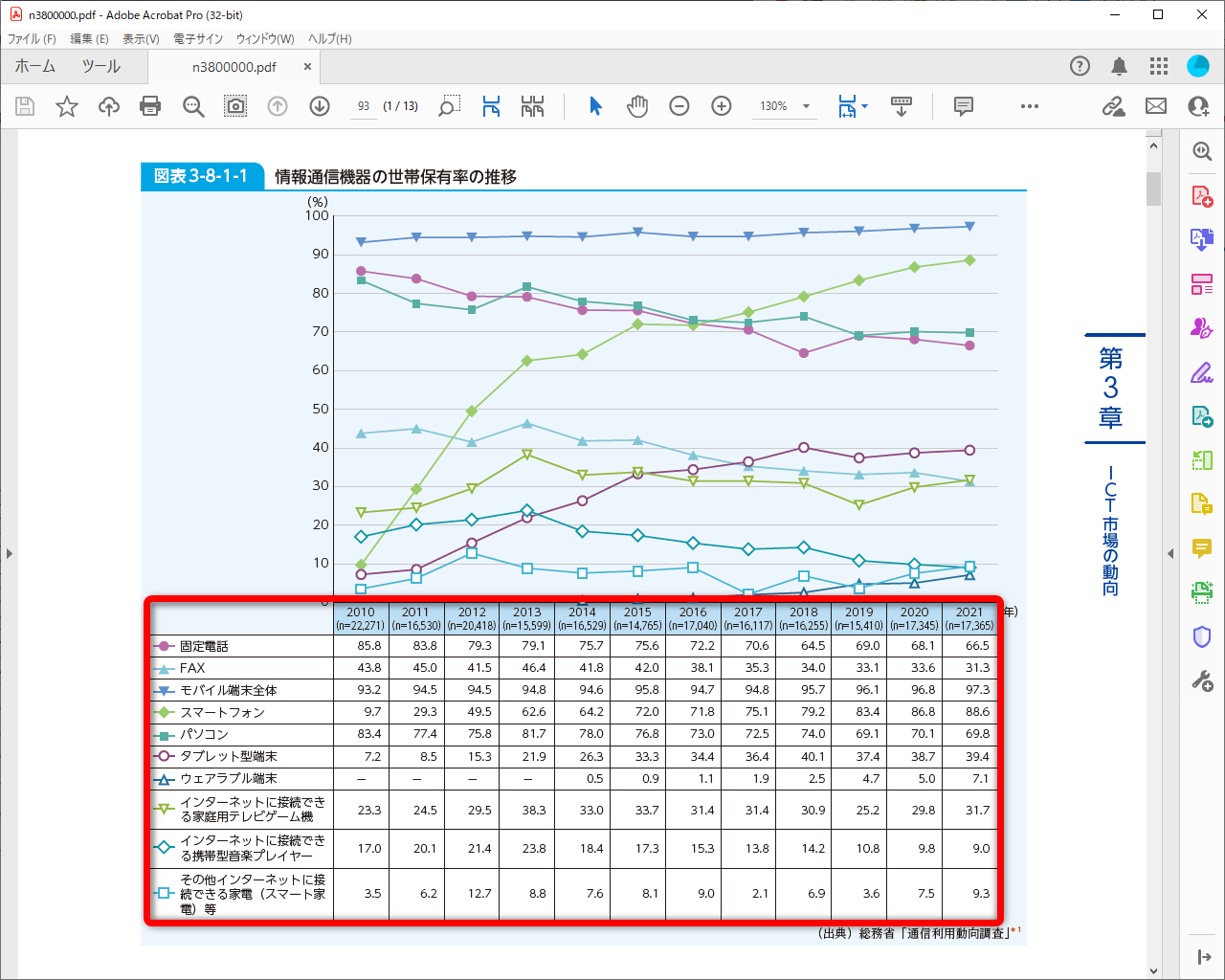Open the page fit options dropdown arrow

click(x=864, y=106)
